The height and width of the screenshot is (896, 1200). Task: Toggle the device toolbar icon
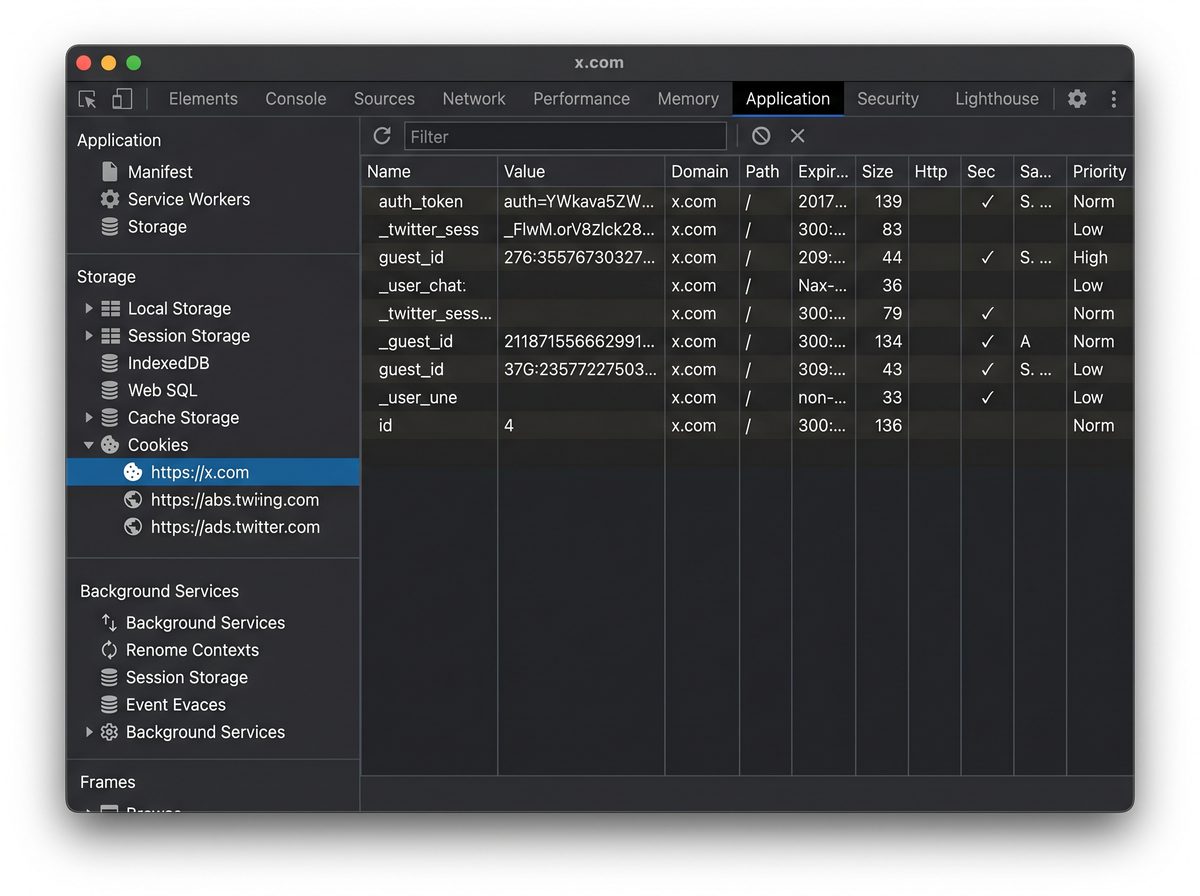coord(122,99)
